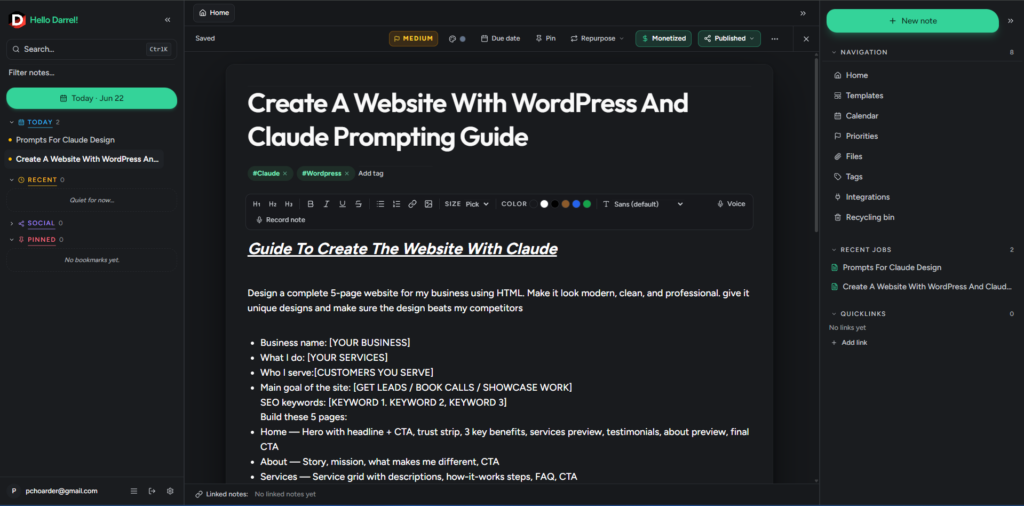Apply Heading 1 formatting
Screen dimensions: 1024x506
[x=257, y=204]
